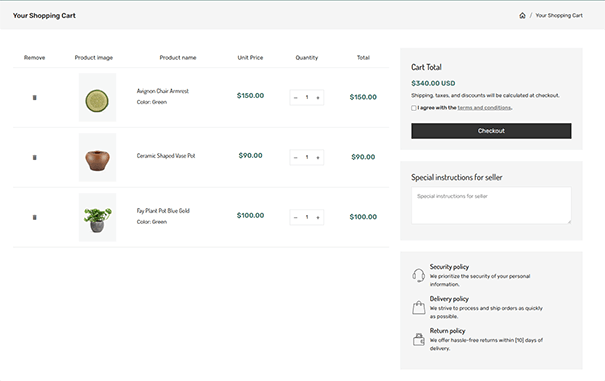Image resolution: width=605 pixels, height=381 pixels.
Task: Open the Avignon Chair Armrest product name
Action: [x=163, y=91]
